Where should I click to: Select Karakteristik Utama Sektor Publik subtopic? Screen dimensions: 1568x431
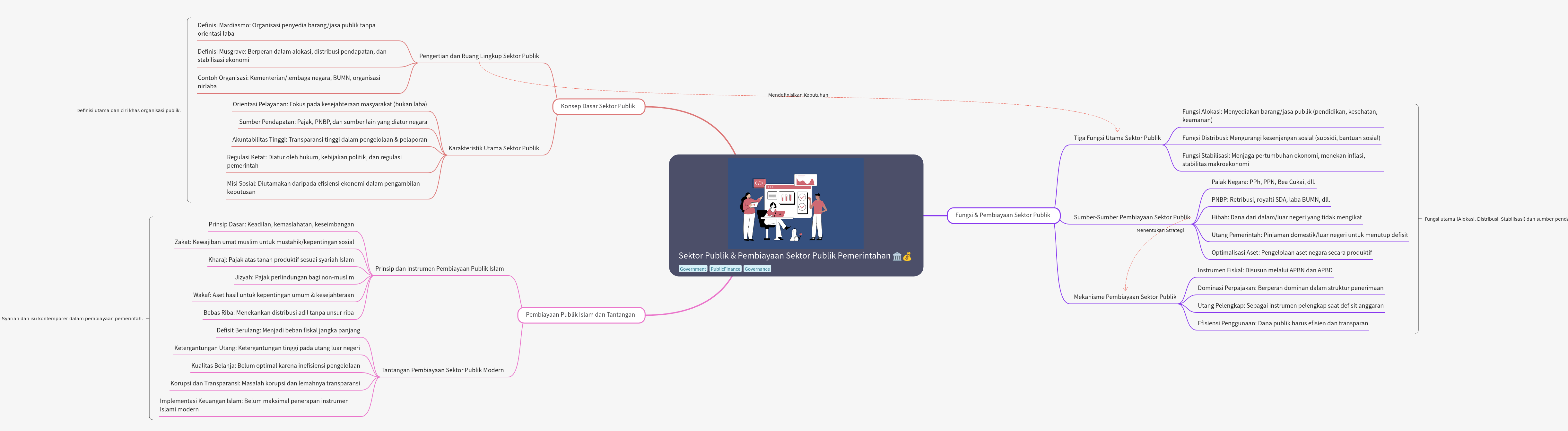click(x=493, y=148)
